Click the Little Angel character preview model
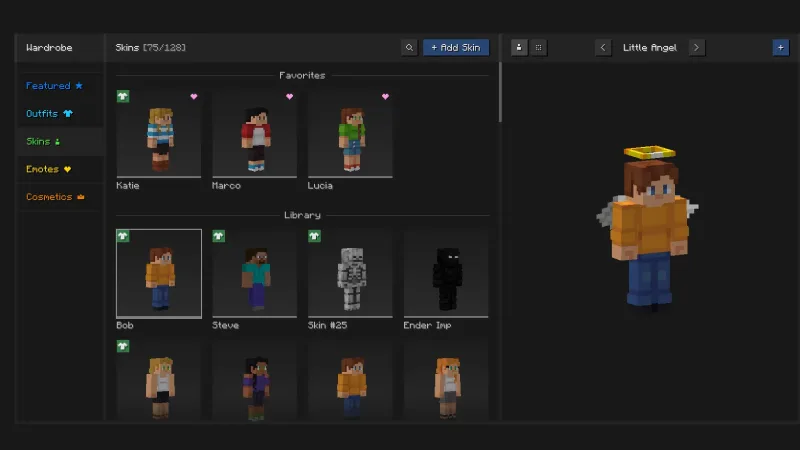Image resolution: width=800 pixels, height=450 pixels. [648, 227]
